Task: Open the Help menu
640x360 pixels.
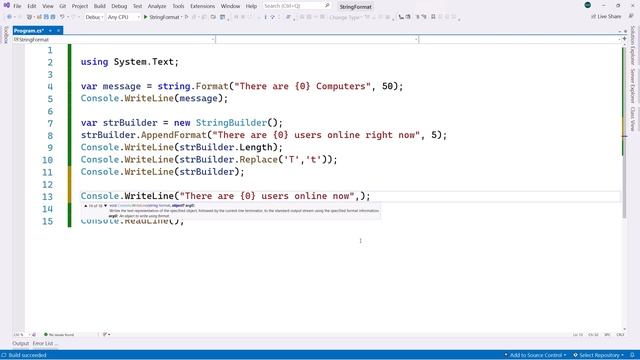Action: (251, 6)
